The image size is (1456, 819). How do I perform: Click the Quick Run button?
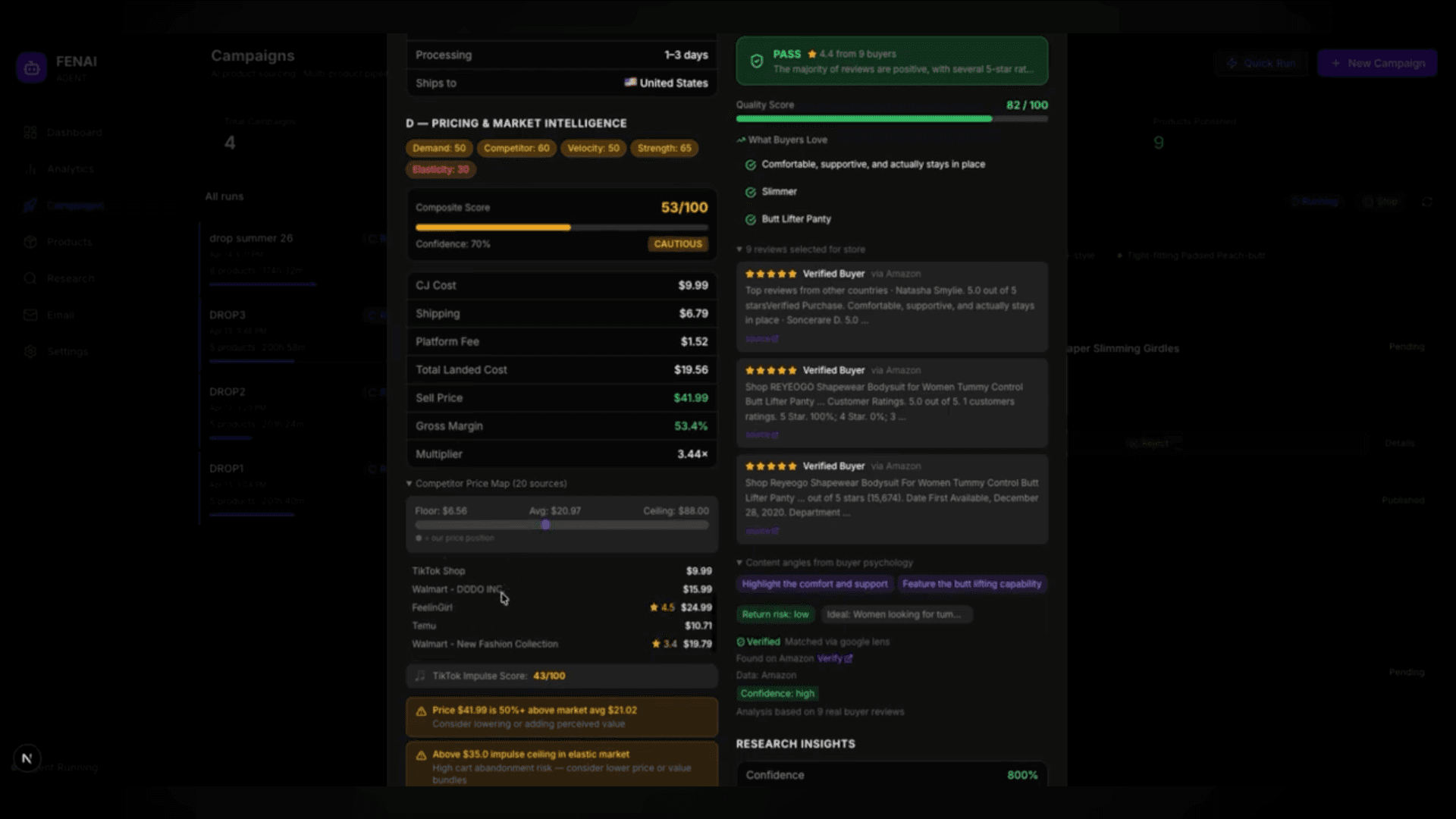pos(1260,63)
